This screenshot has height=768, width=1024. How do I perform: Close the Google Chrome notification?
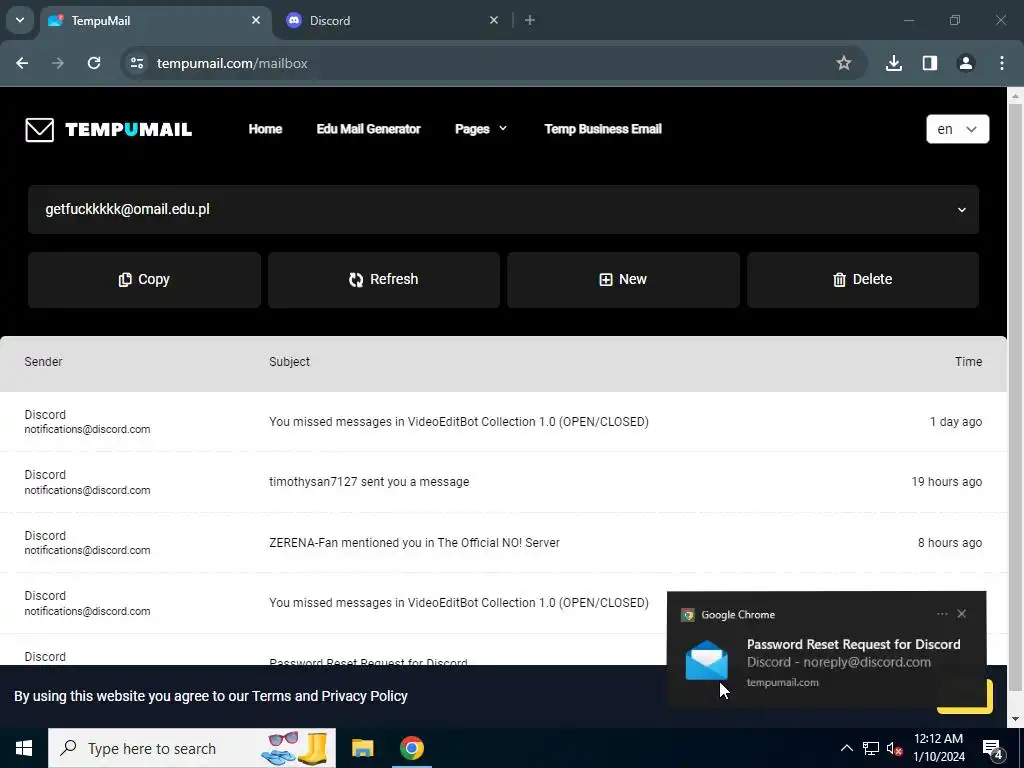coord(961,614)
